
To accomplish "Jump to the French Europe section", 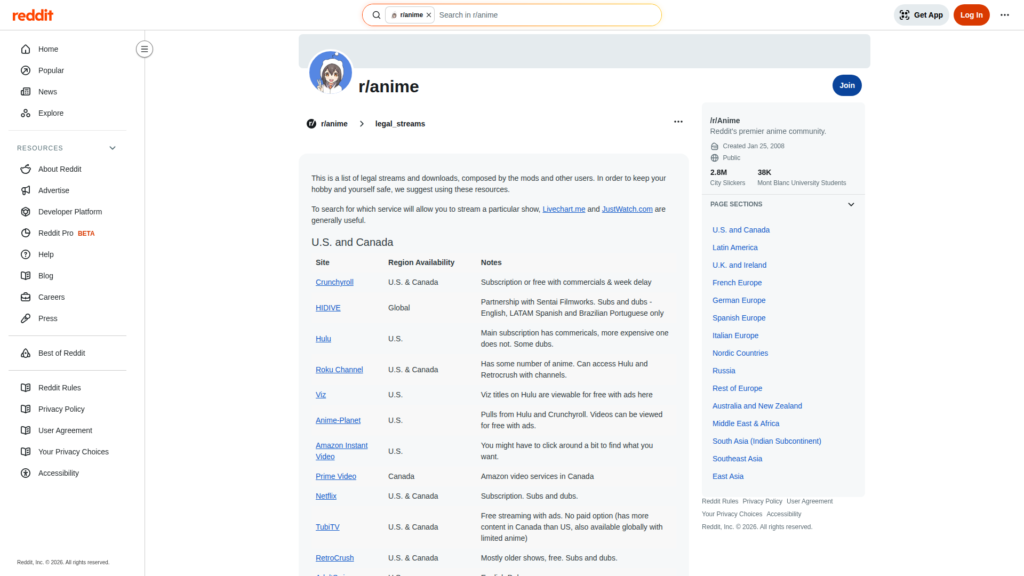I will pyautogui.click(x=736, y=283).
